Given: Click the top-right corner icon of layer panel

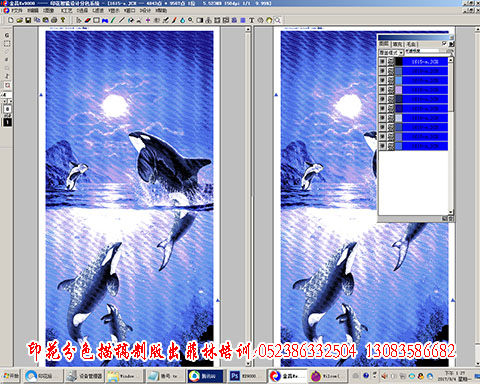Looking at the screenshot, I should tap(451, 37).
